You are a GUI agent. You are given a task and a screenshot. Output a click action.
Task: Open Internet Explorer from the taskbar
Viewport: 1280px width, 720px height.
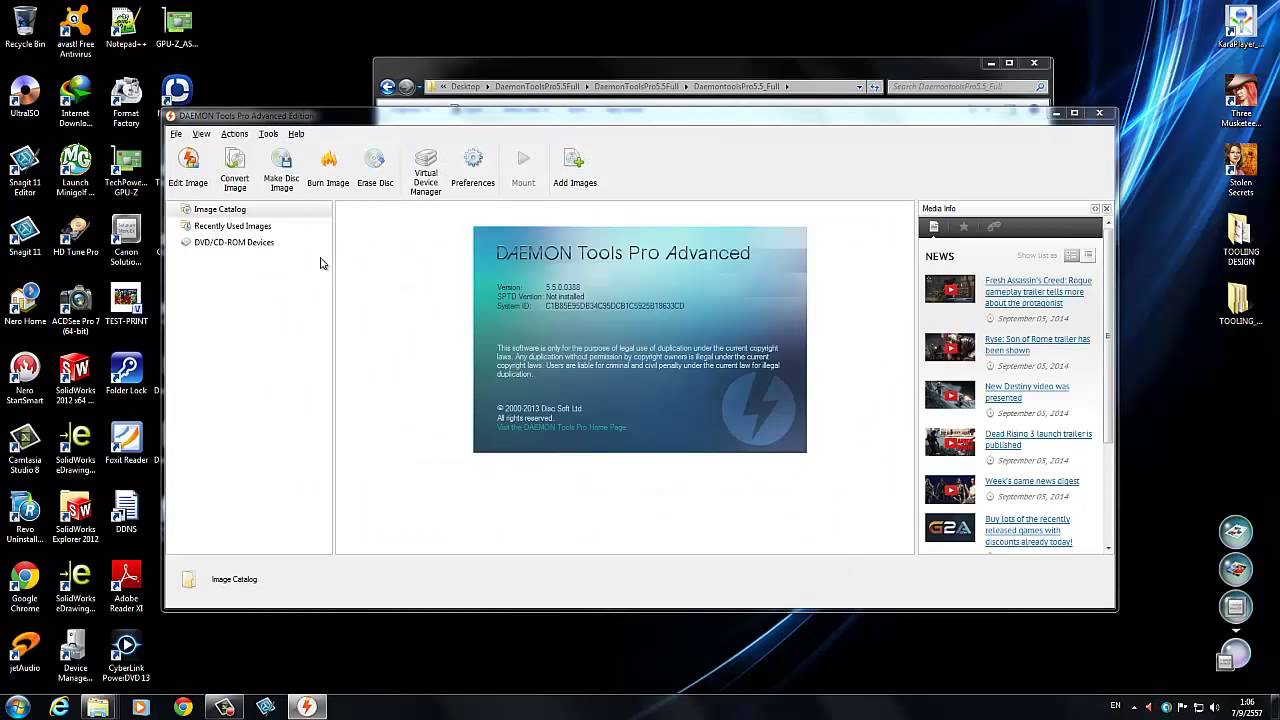point(60,707)
